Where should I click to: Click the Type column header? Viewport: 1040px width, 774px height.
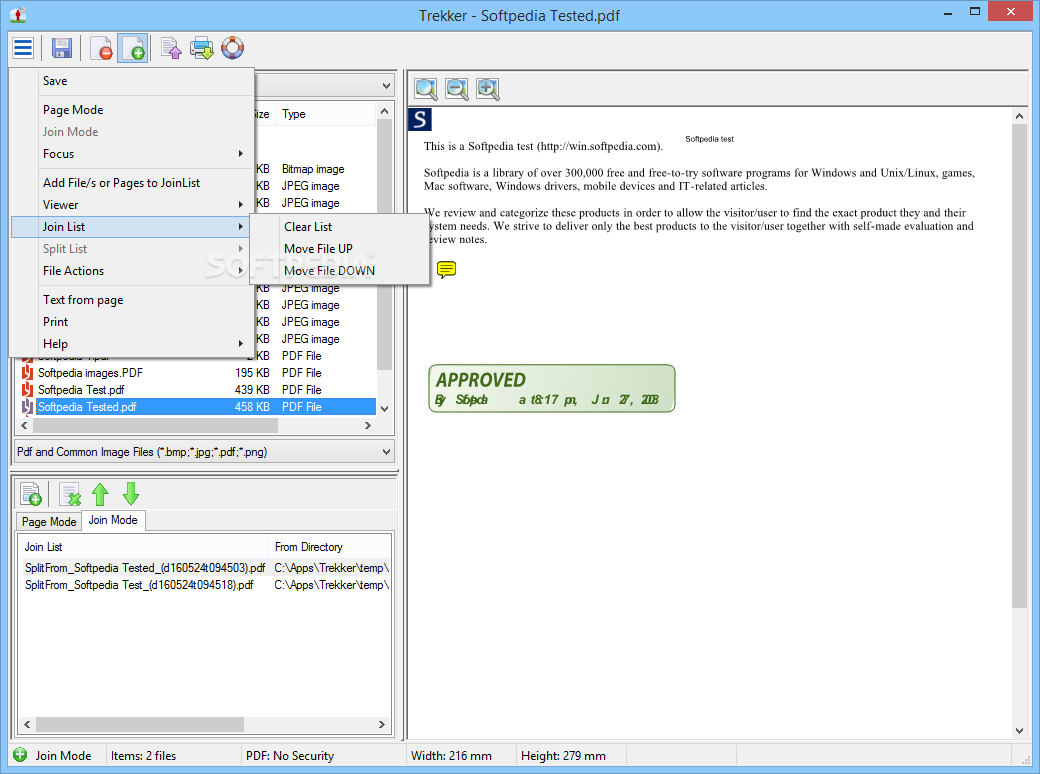tap(326, 114)
